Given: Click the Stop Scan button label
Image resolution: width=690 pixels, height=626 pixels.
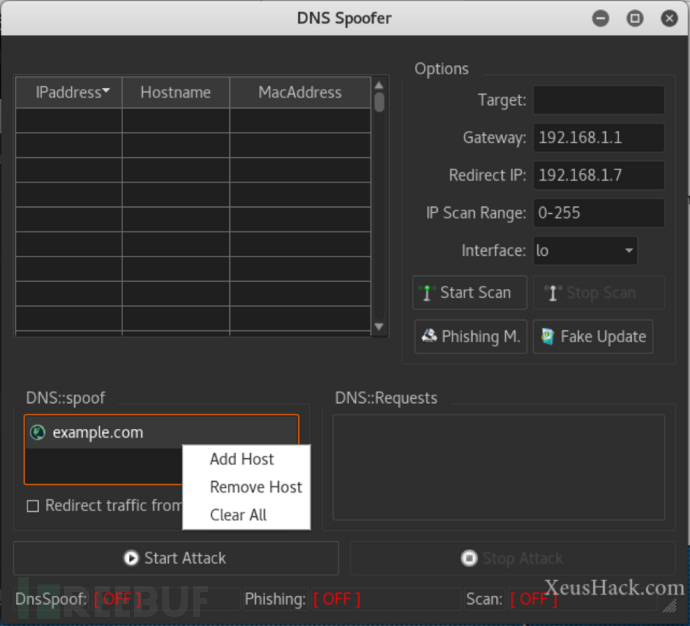Looking at the screenshot, I should pos(601,293).
